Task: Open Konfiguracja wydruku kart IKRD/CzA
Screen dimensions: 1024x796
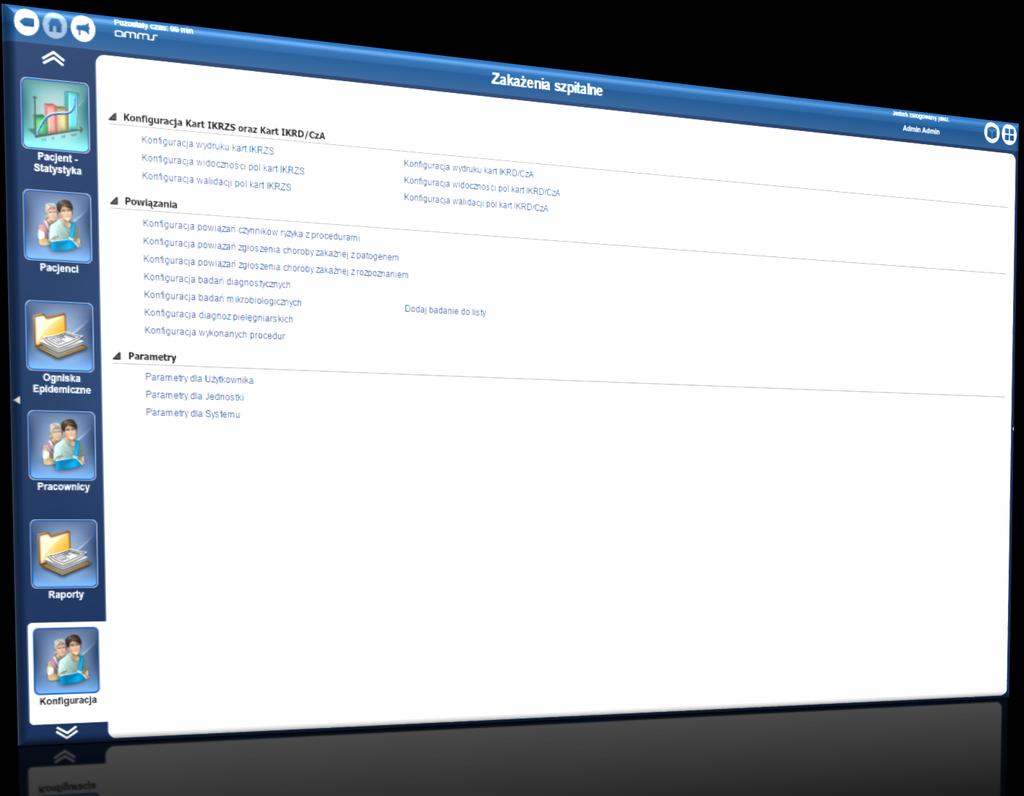Action: (x=468, y=168)
